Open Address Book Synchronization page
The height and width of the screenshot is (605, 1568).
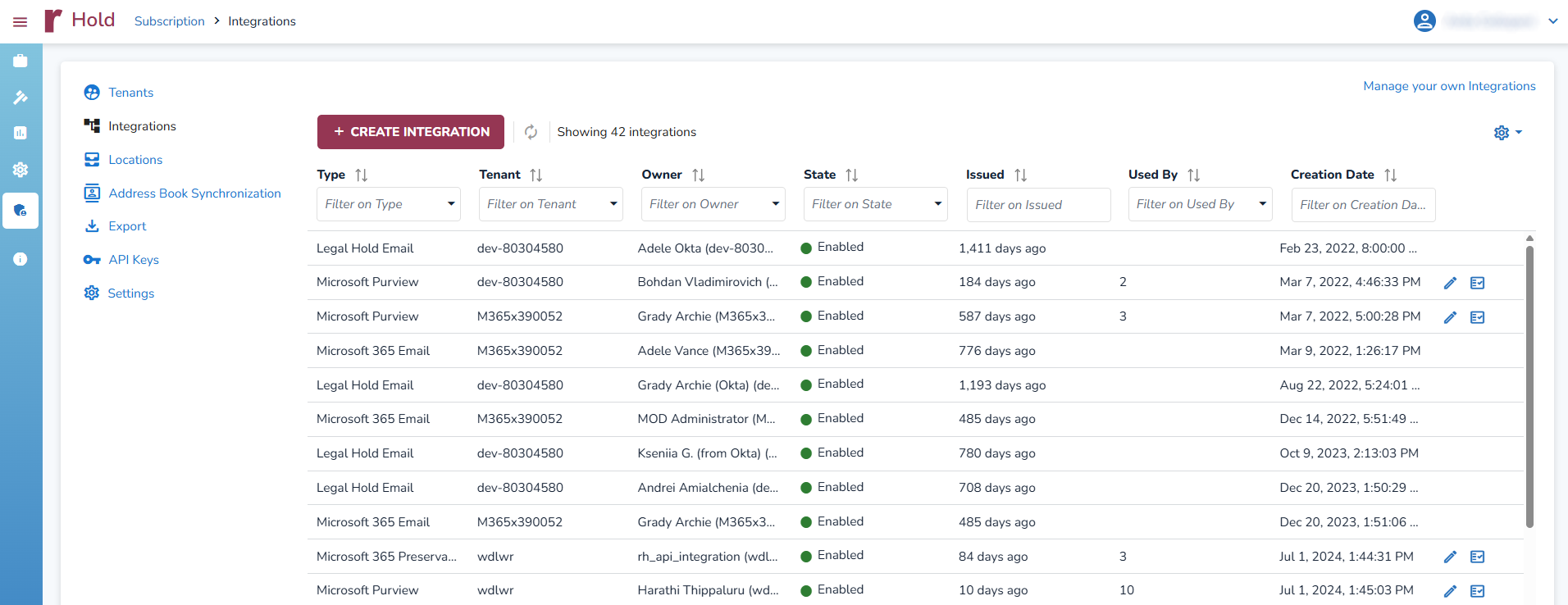pyautogui.click(x=194, y=193)
